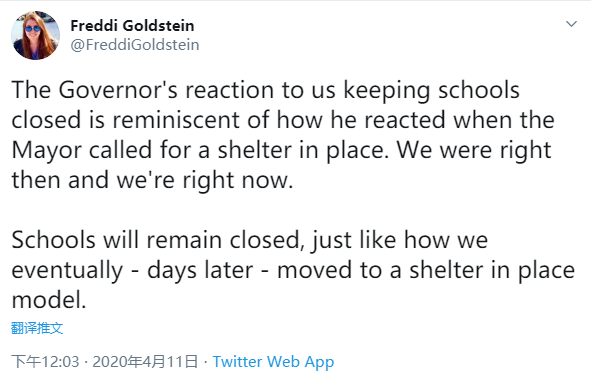The image size is (591, 381).
Task: Open the Twitter Web App source link
Action: click(273, 362)
